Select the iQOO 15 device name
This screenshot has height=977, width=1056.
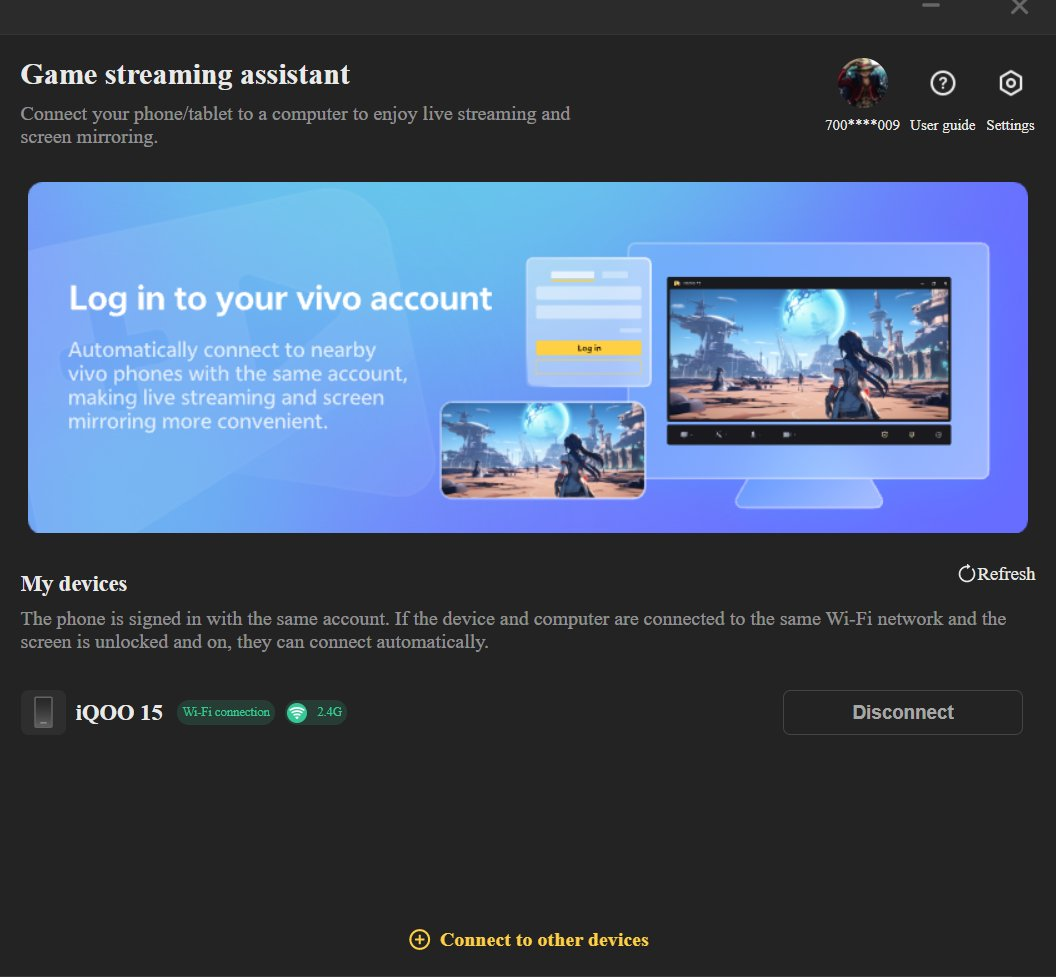click(x=119, y=713)
